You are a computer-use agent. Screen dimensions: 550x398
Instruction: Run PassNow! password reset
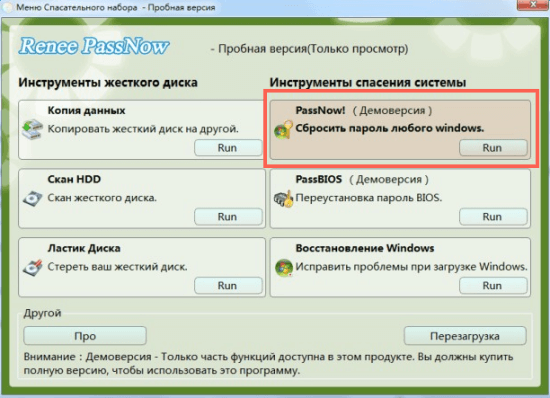(493, 148)
